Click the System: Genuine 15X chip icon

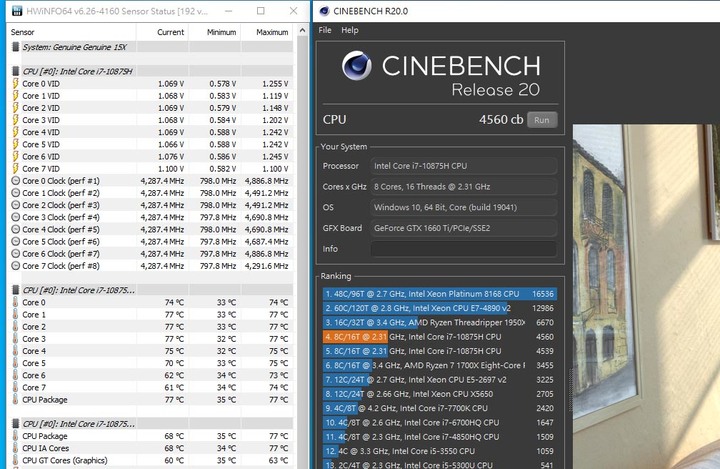(15, 47)
